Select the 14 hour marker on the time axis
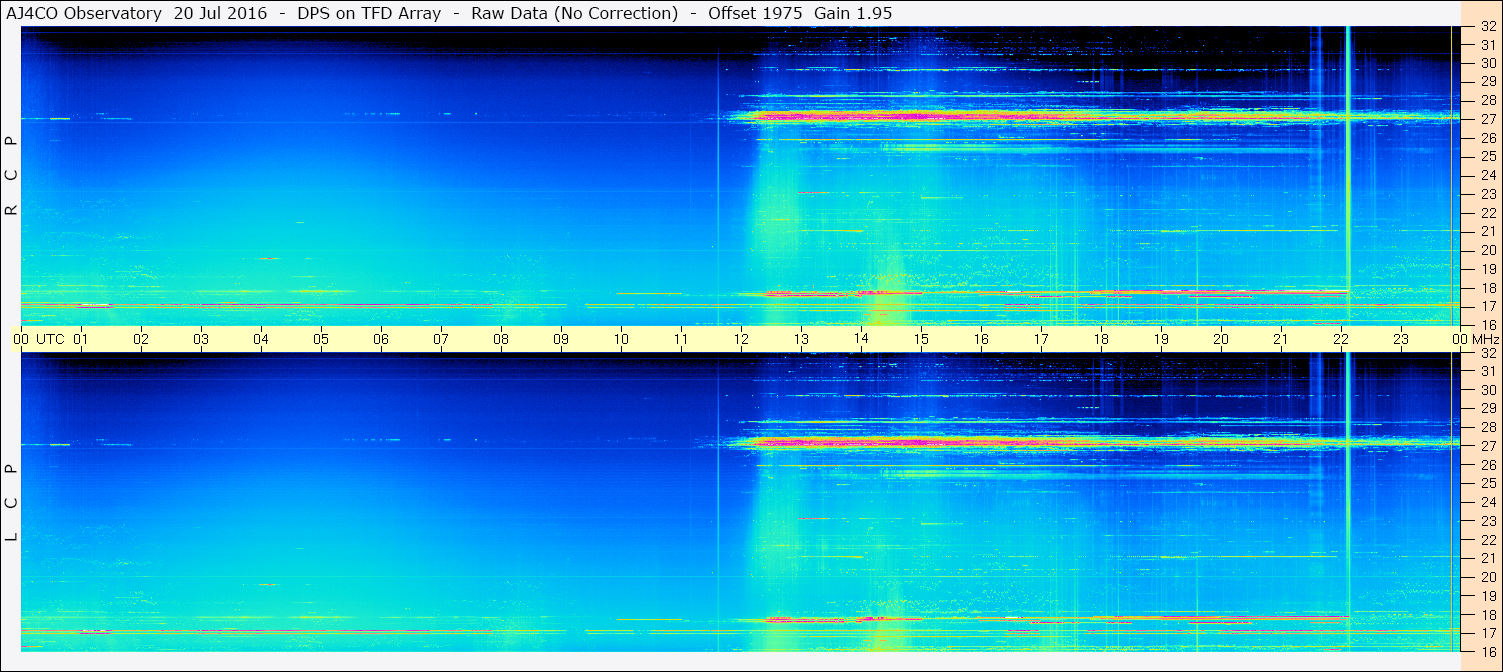Image resolution: width=1503 pixels, height=672 pixels. point(861,339)
